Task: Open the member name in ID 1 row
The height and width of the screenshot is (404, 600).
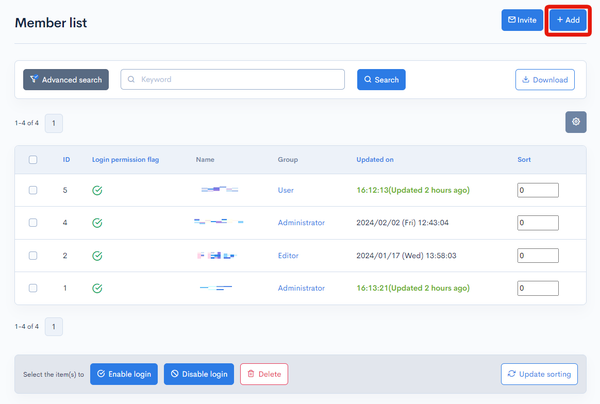Action: [x=216, y=288]
